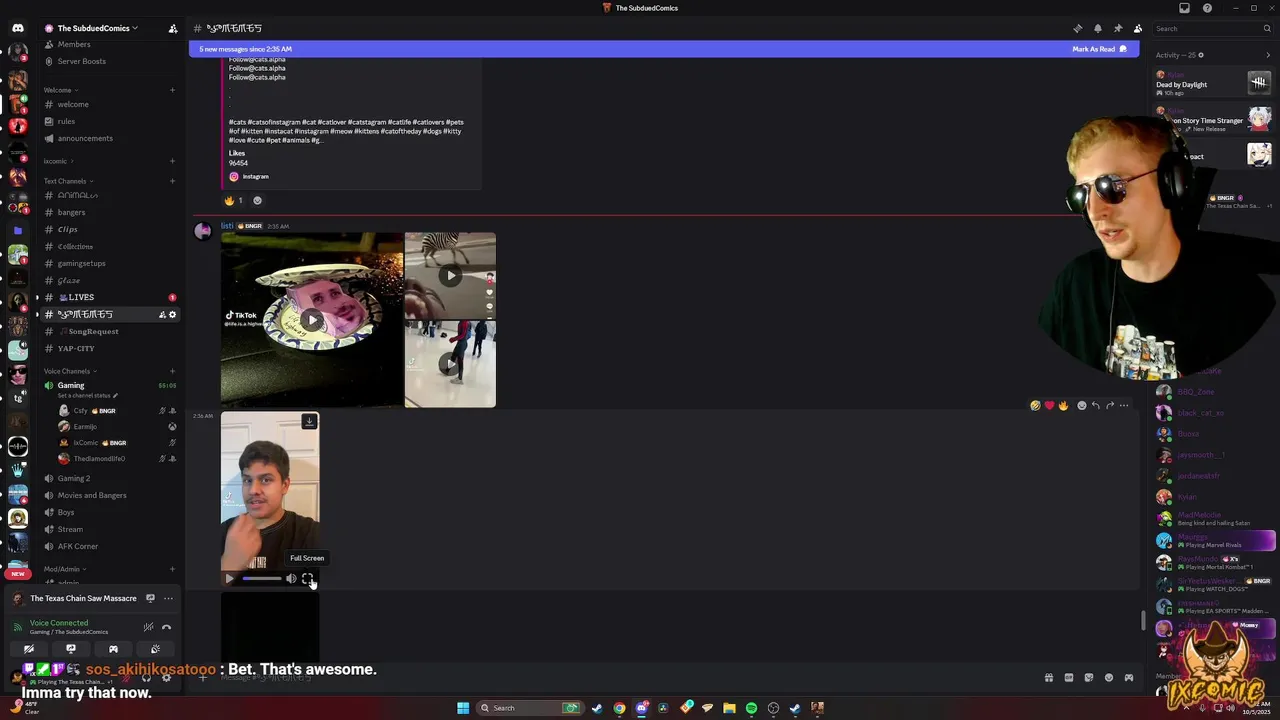The width and height of the screenshot is (1280, 720).
Task: Click the Search field in Discord
Action: click(x=1211, y=28)
